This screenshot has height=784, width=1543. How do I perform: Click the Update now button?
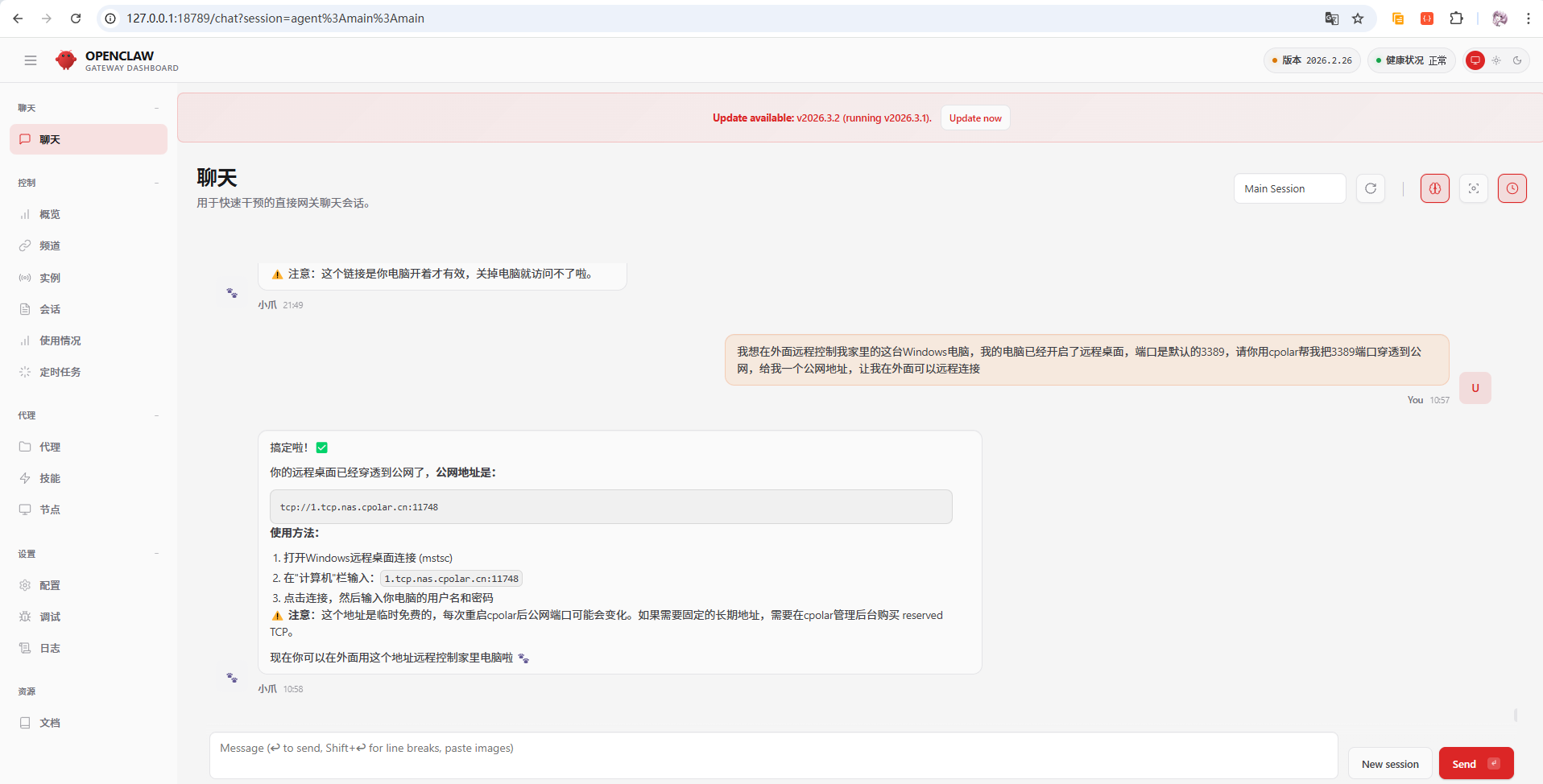tap(974, 118)
